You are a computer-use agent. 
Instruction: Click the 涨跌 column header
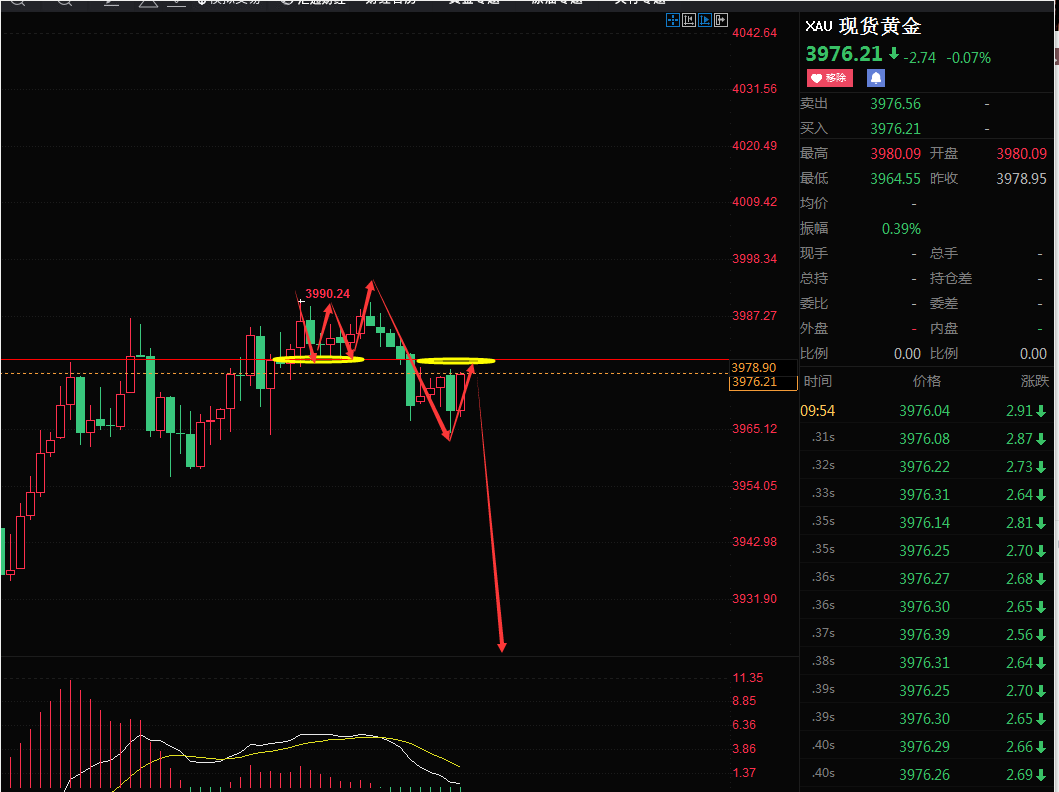1035,381
